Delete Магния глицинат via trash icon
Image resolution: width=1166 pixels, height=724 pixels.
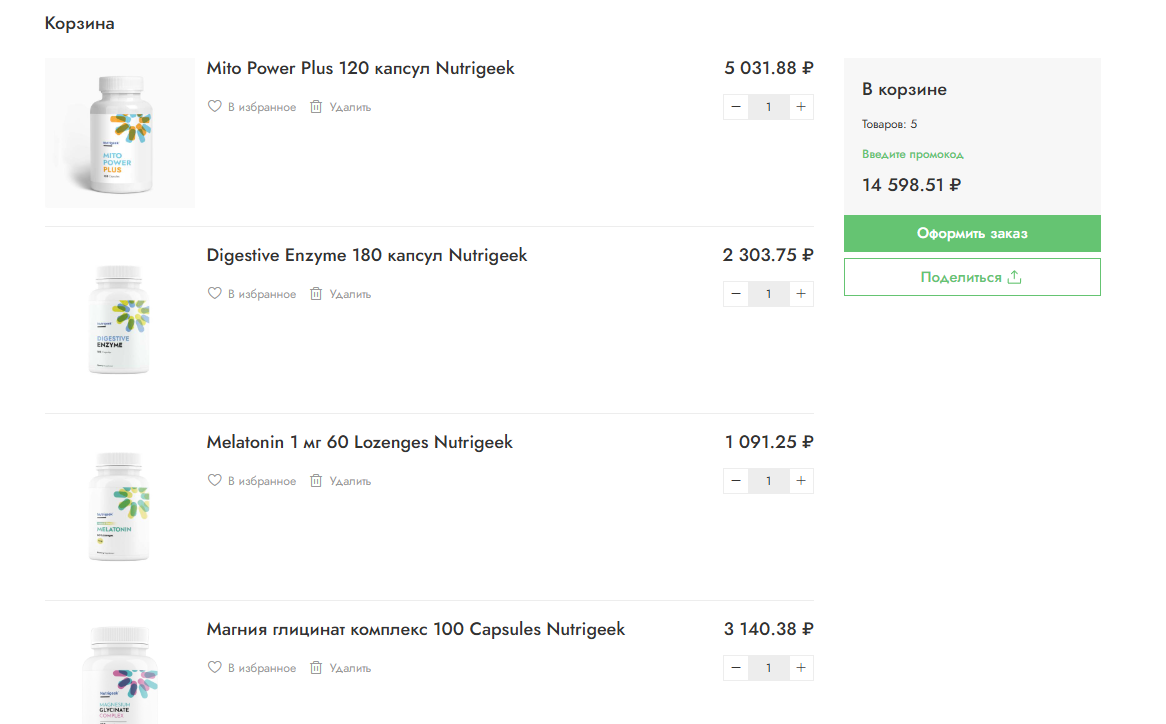click(x=316, y=668)
